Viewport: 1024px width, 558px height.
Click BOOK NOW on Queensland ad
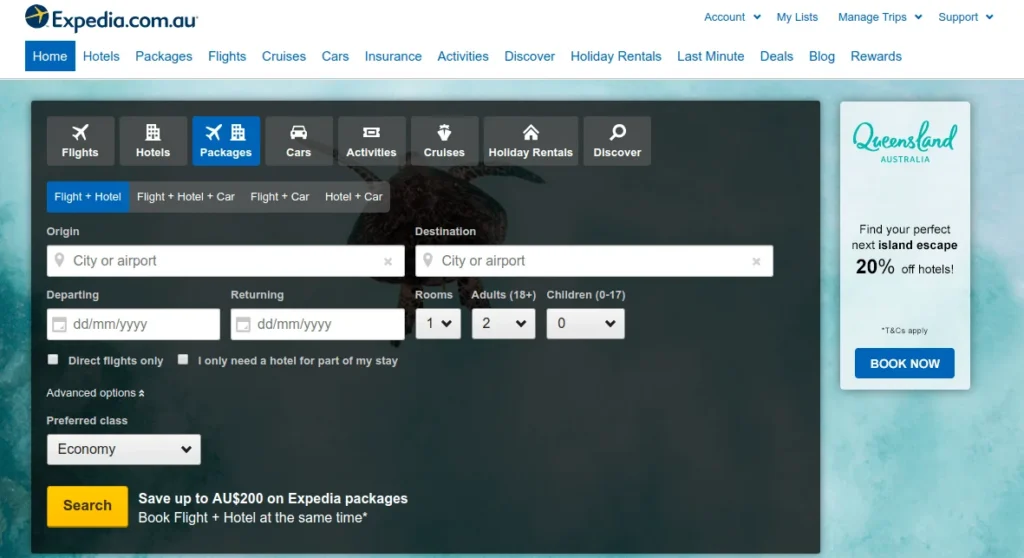tap(904, 363)
